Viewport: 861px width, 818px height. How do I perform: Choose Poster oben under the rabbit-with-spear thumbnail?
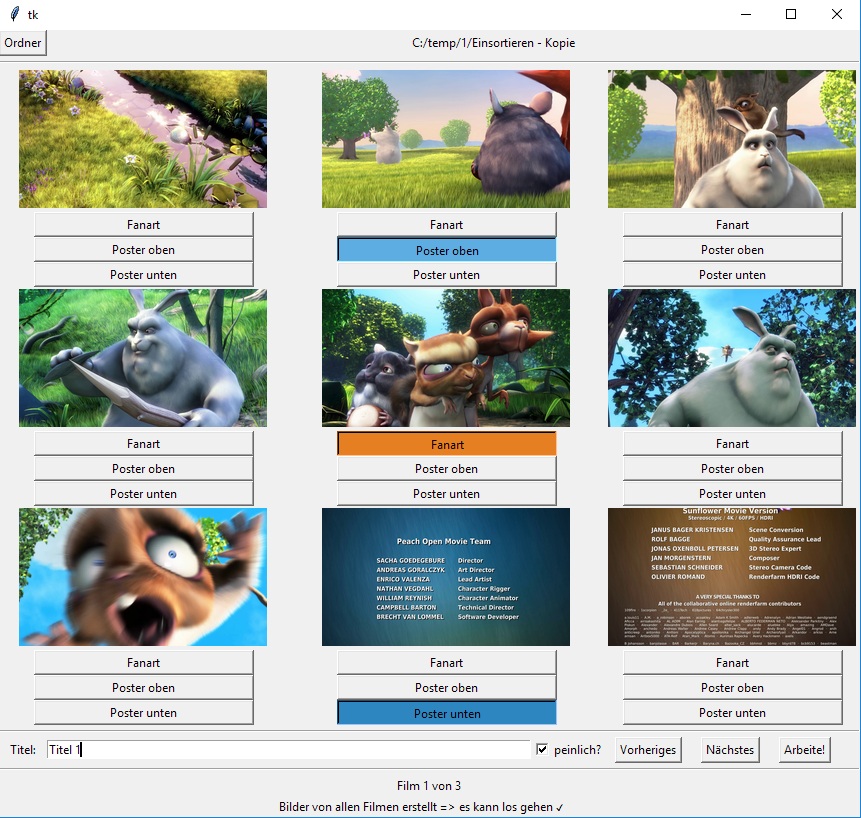pyautogui.click(x=143, y=469)
